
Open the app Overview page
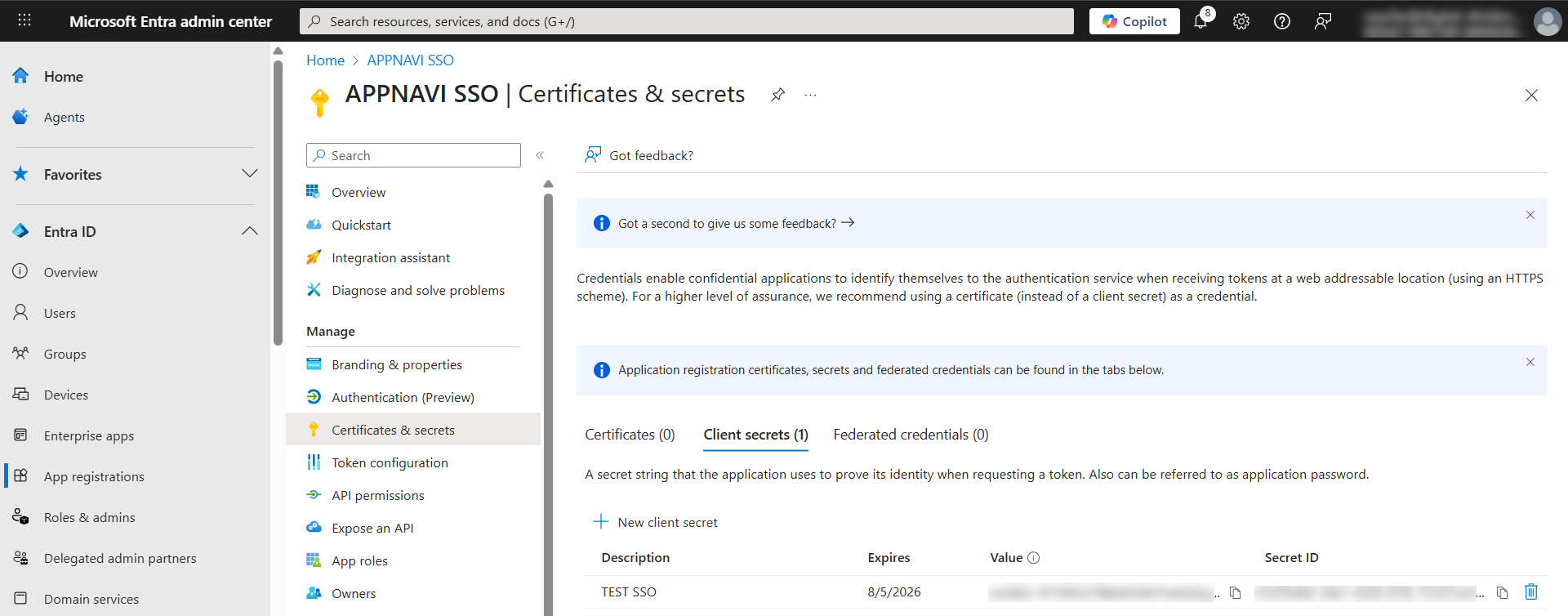tap(359, 192)
